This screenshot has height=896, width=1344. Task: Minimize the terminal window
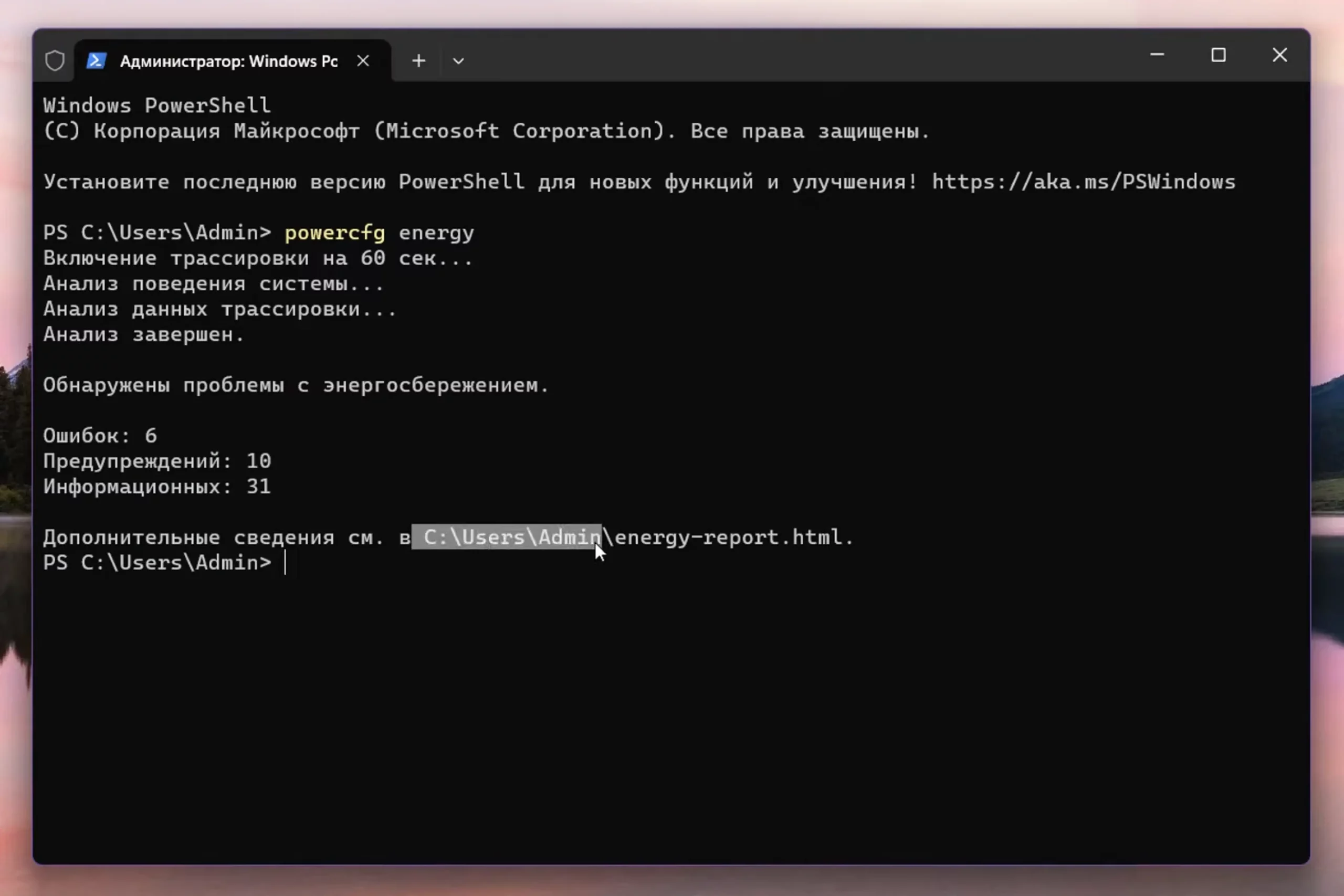[x=1157, y=56]
